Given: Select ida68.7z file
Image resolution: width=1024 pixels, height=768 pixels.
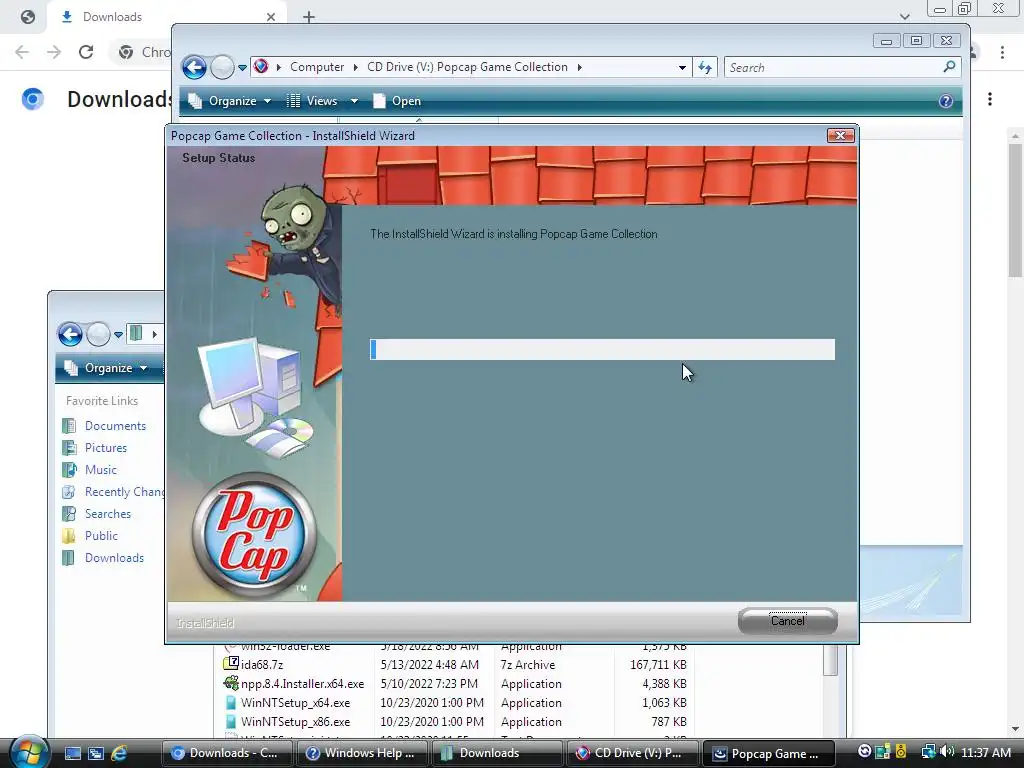Looking at the screenshot, I should 261,665.
